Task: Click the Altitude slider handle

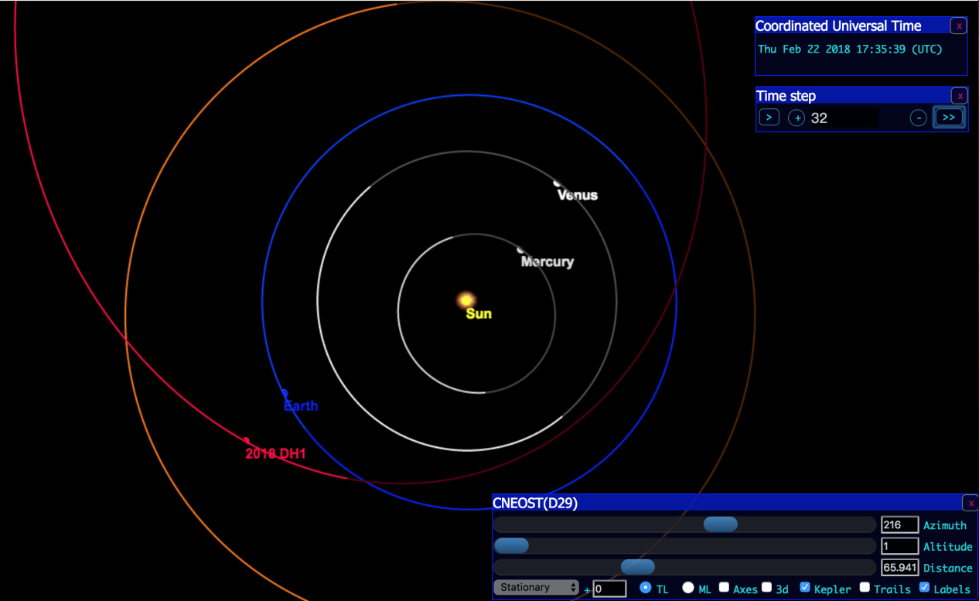Action: pos(511,545)
